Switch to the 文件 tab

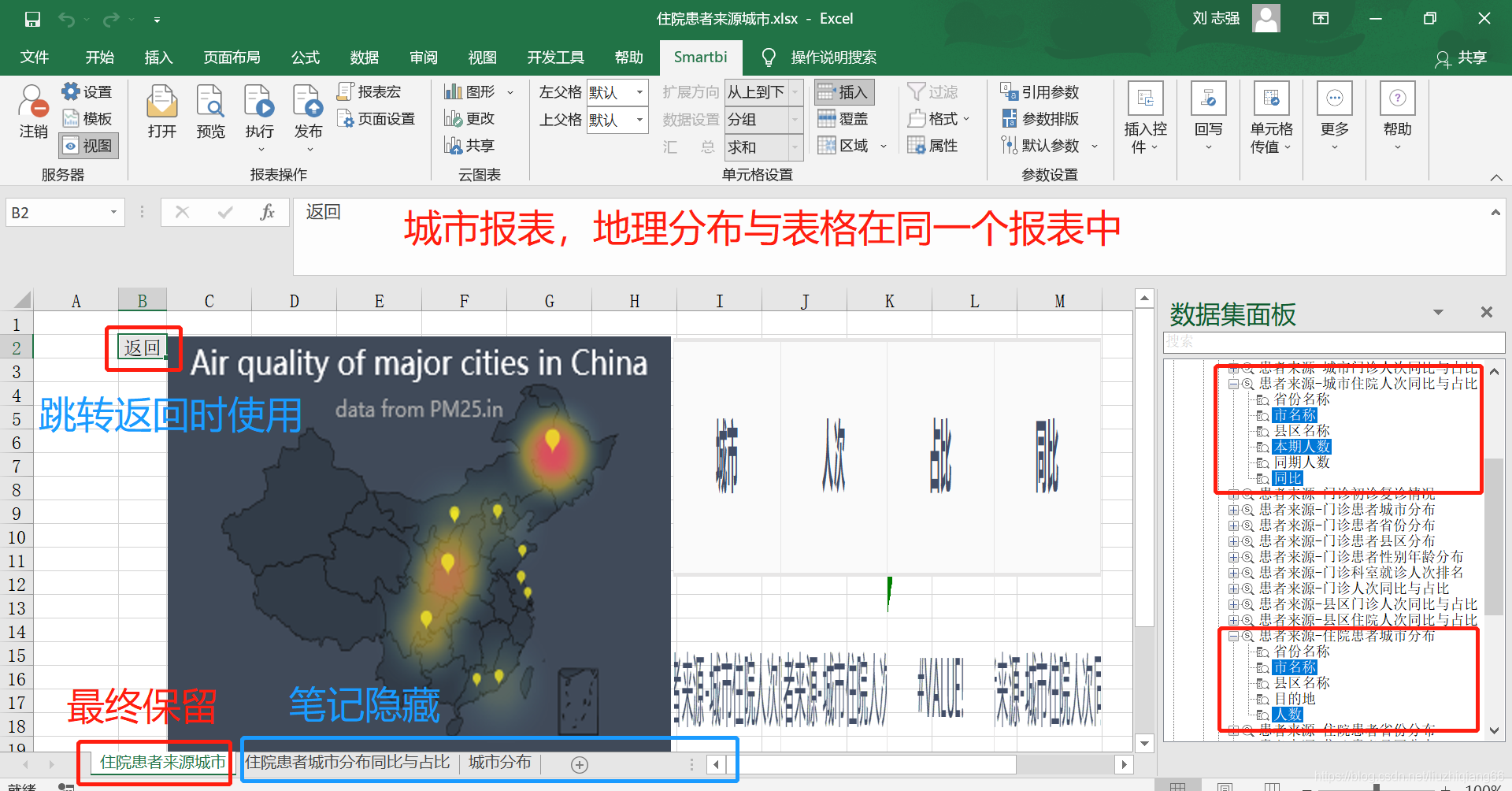pos(35,58)
